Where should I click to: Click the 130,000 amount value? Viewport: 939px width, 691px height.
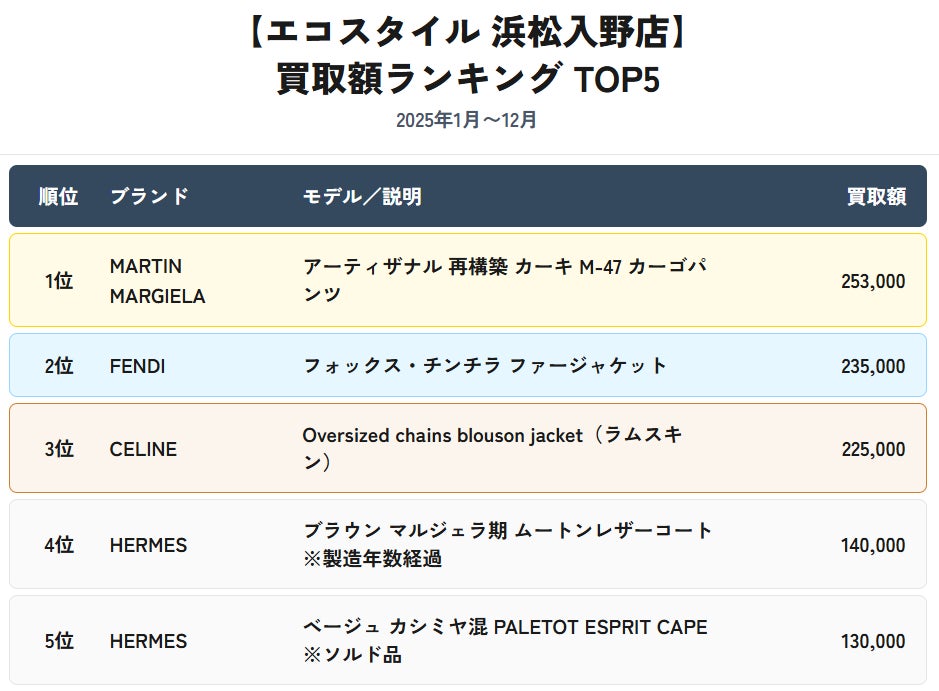click(873, 642)
